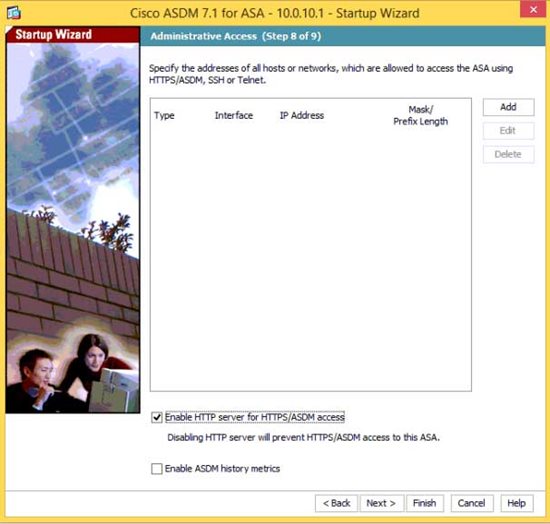Click the 'Specify the addresses of all hosts' instructions
The width and height of the screenshot is (550, 524).
pos(331,74)
